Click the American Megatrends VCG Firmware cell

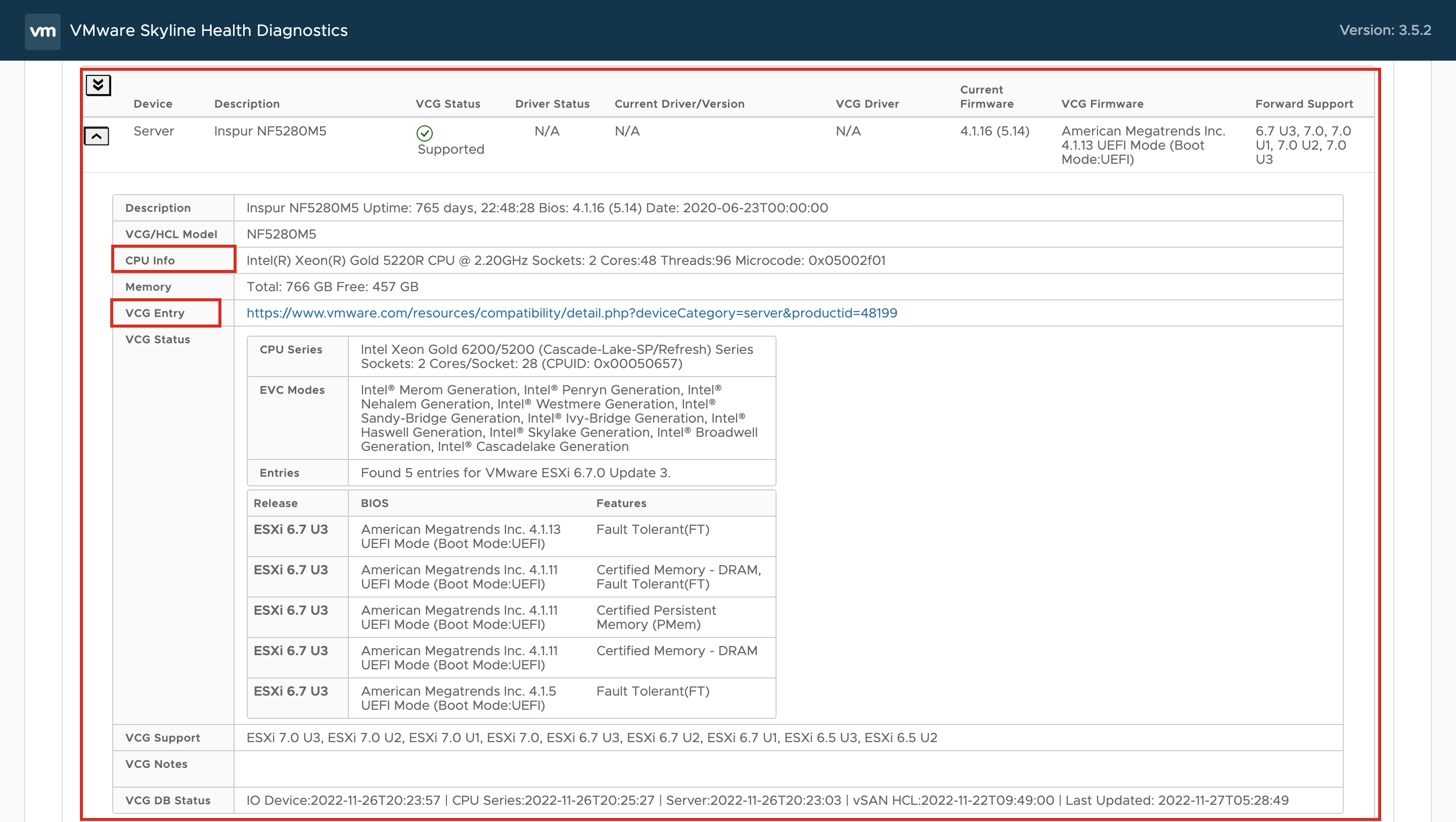pos(1143,145)
